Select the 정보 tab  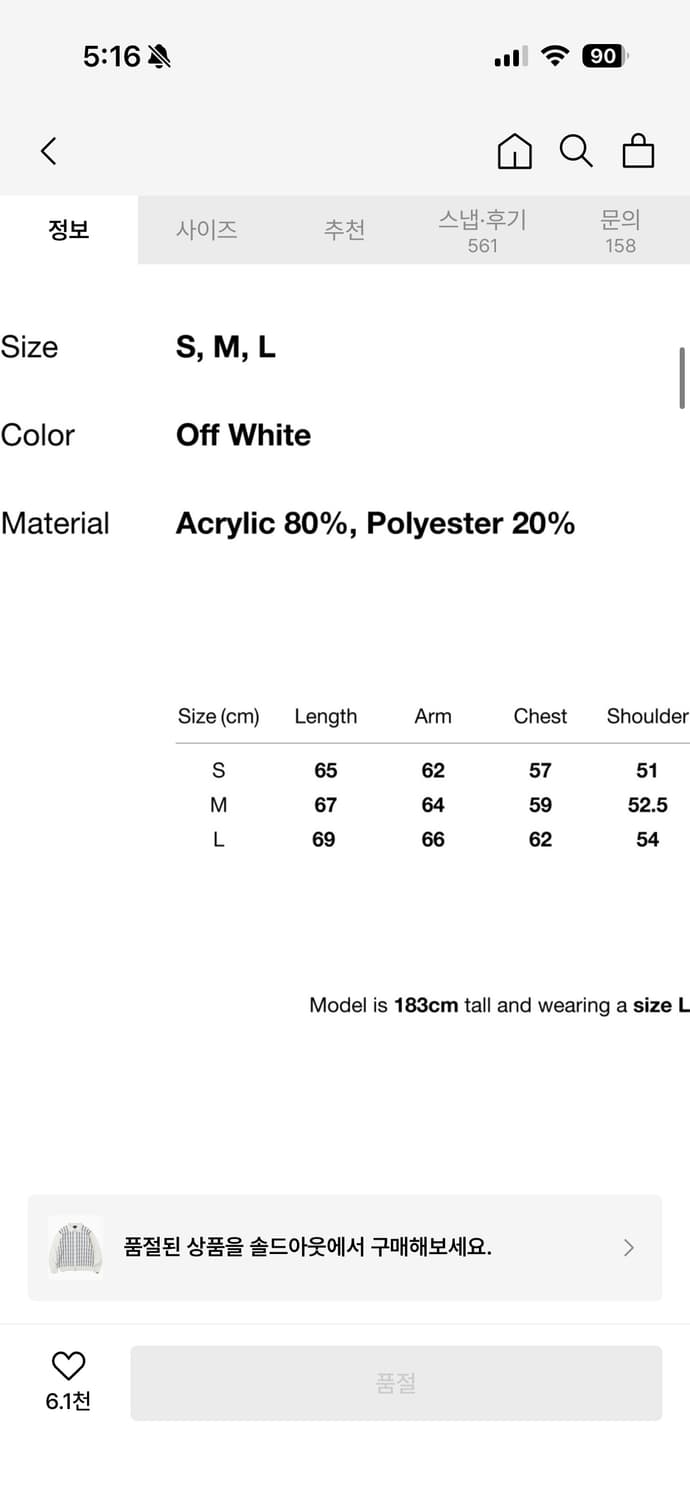(69, 230)
